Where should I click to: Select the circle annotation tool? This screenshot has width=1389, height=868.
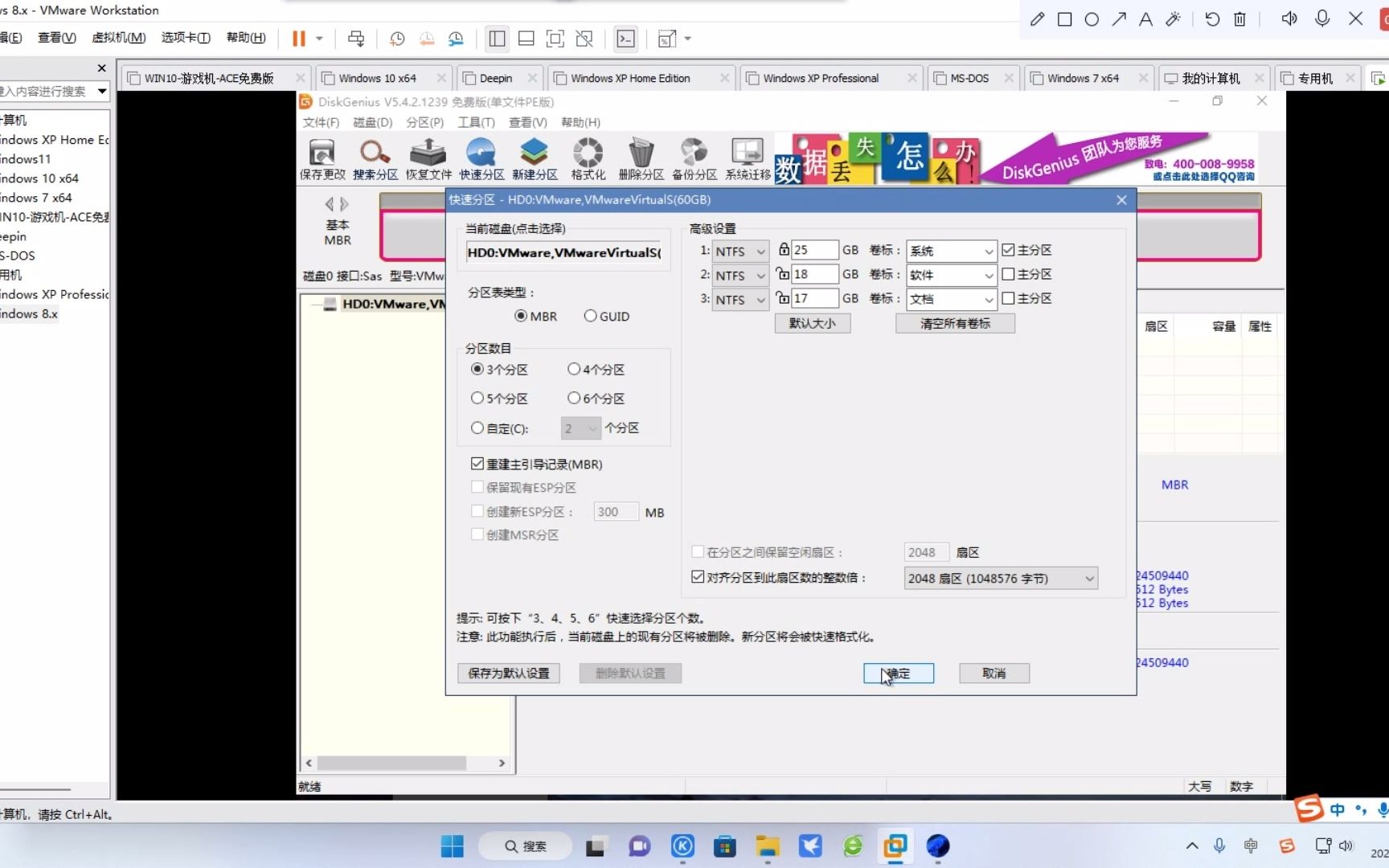pyautogui.click(x=1092, y=18)
